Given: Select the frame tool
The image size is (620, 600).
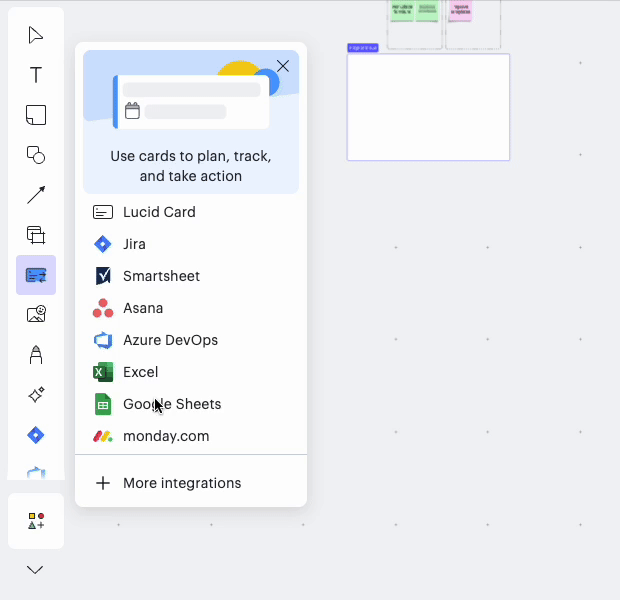Looking at the screenshot, I should 36,235.
